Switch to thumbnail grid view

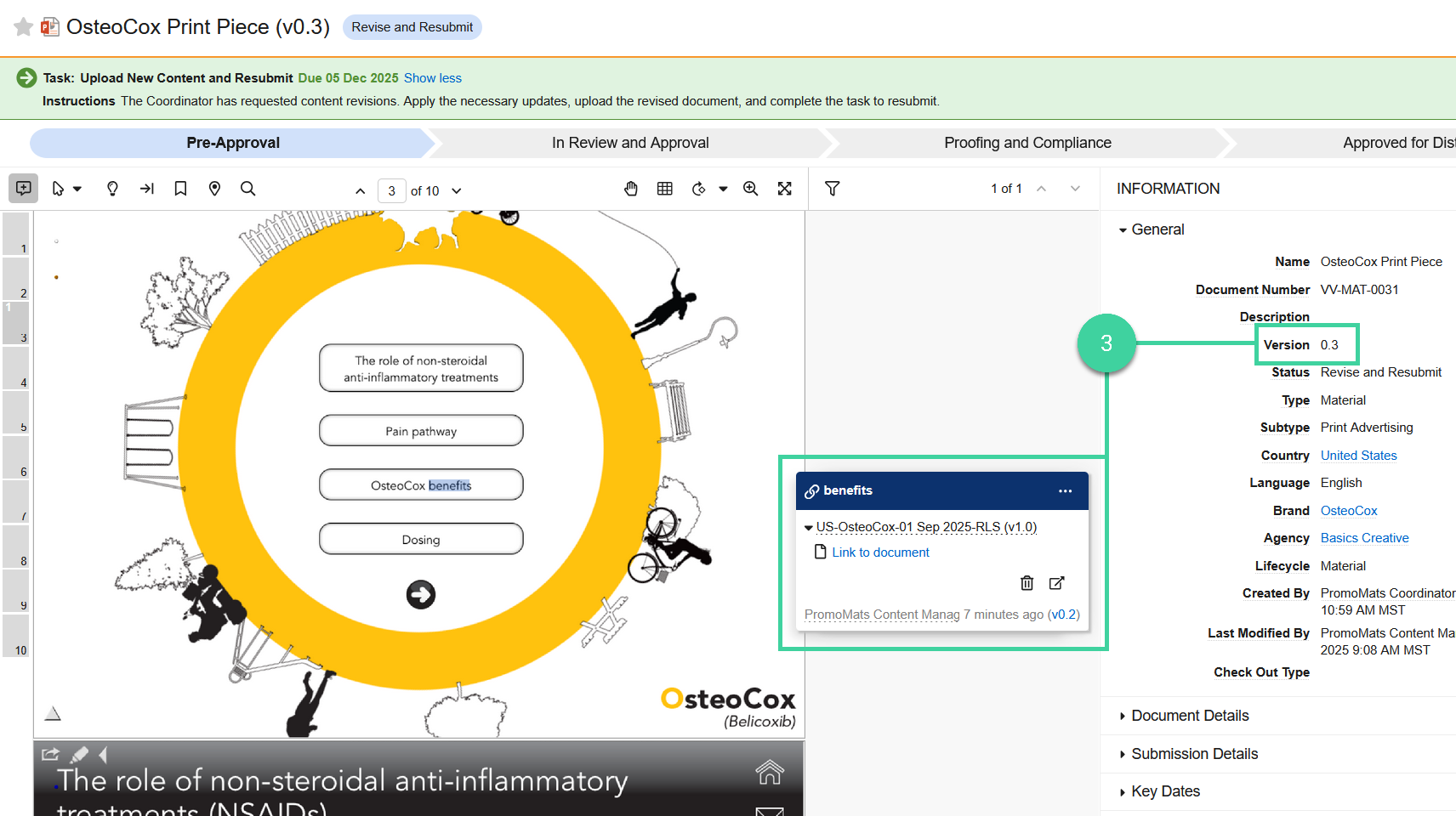tap(665, 188)
